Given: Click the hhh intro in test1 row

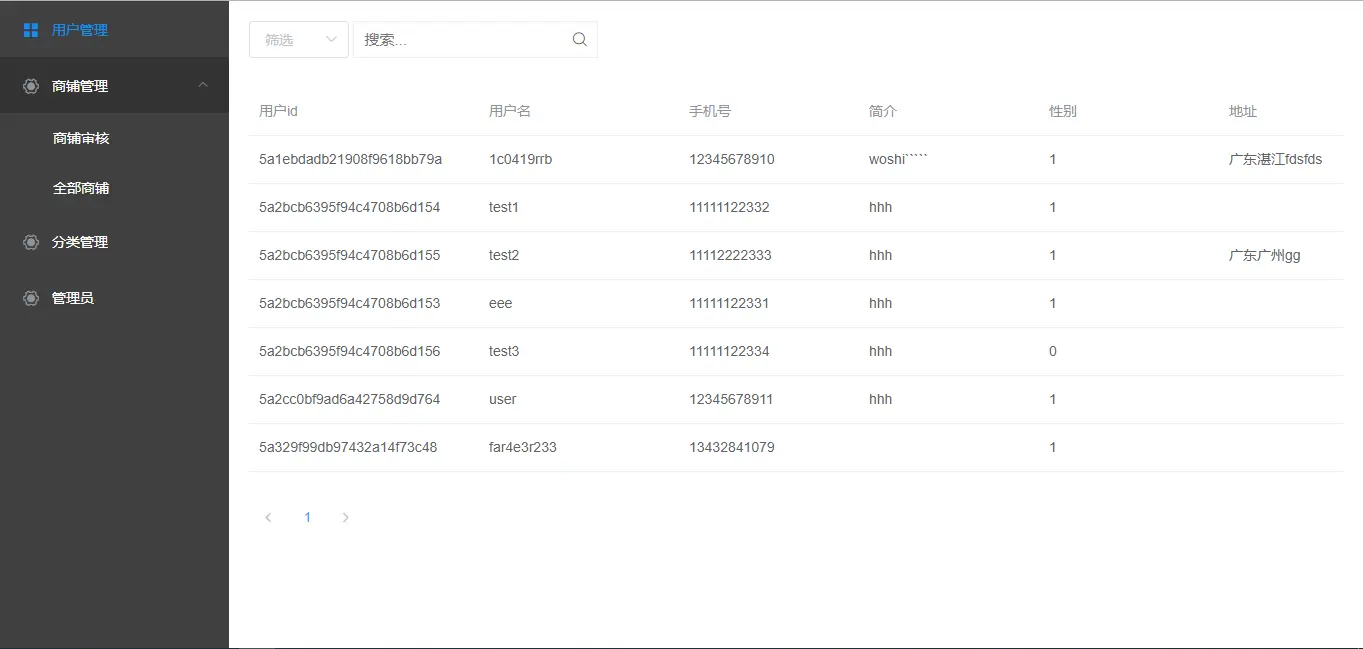Looking at the screenshot, I should [x=880, y=207].
